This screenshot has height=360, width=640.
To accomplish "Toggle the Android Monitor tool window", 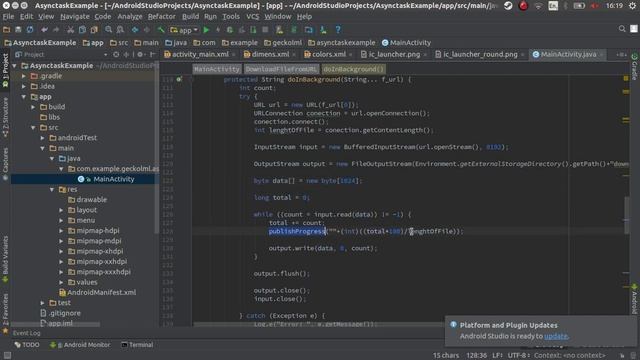I will [80, 345].
